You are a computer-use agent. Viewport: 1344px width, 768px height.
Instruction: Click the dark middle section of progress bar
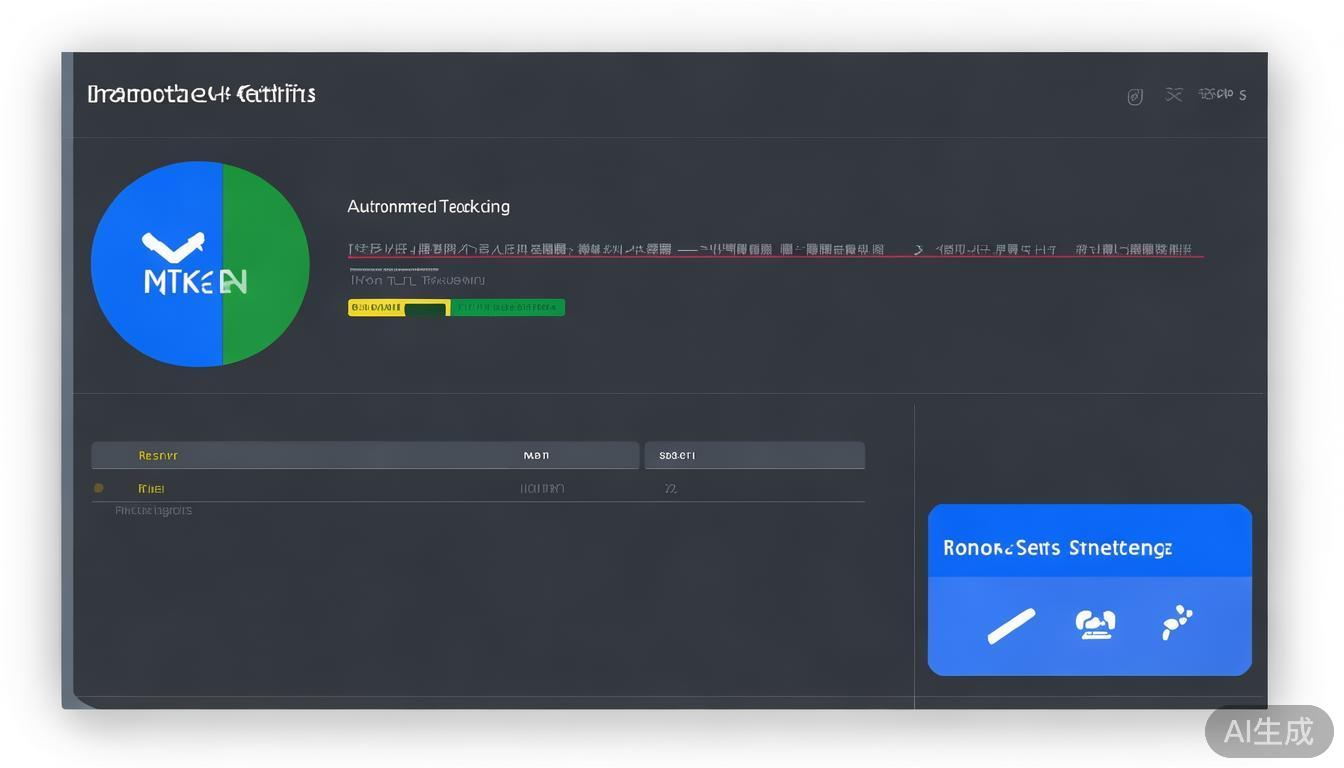tap(426, 309)
